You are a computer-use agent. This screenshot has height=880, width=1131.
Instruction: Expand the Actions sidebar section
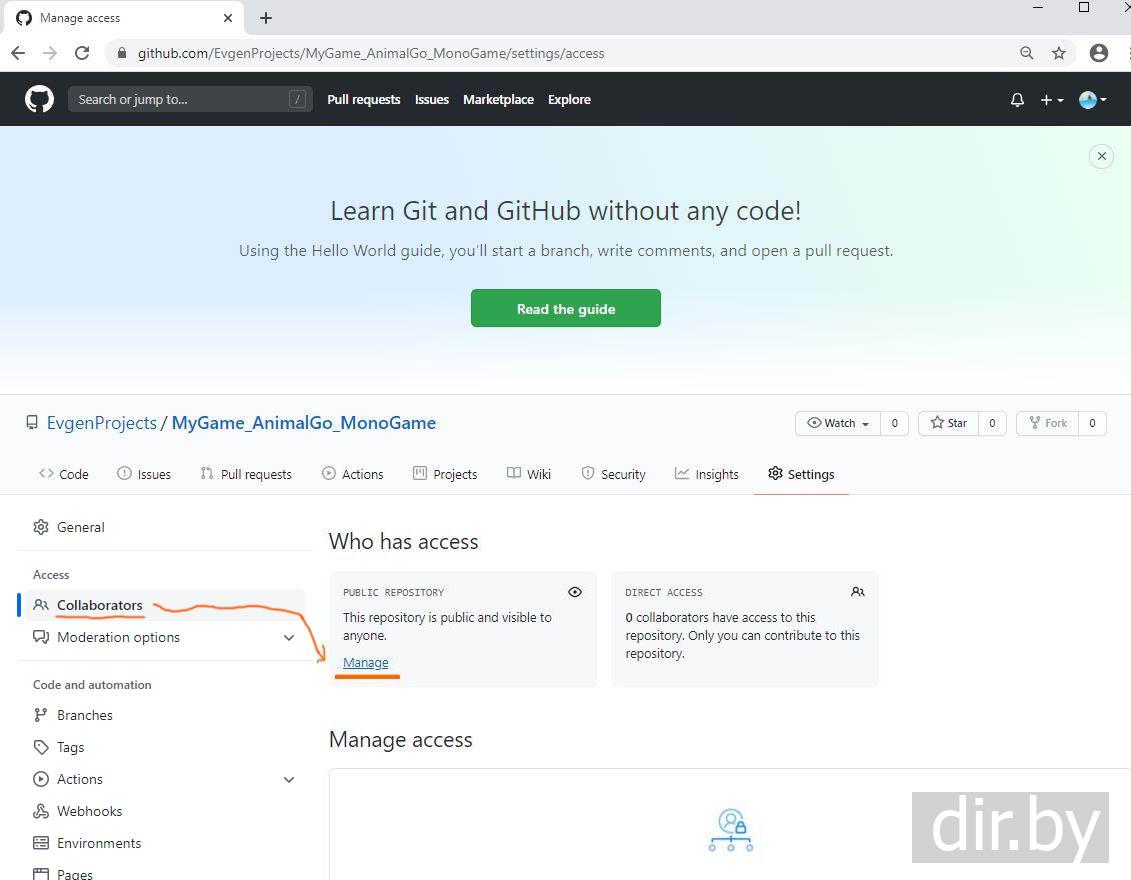click(289, 780)
